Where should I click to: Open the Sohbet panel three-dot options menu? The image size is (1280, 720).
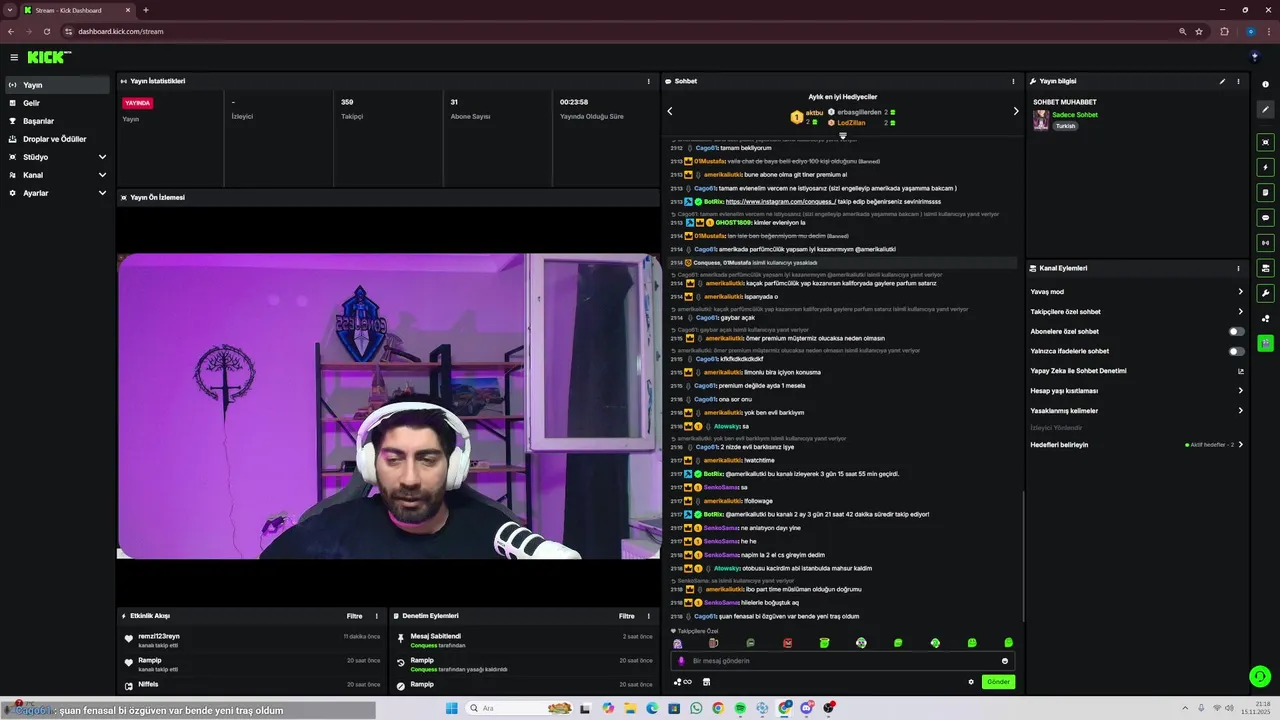[1013, 81]
